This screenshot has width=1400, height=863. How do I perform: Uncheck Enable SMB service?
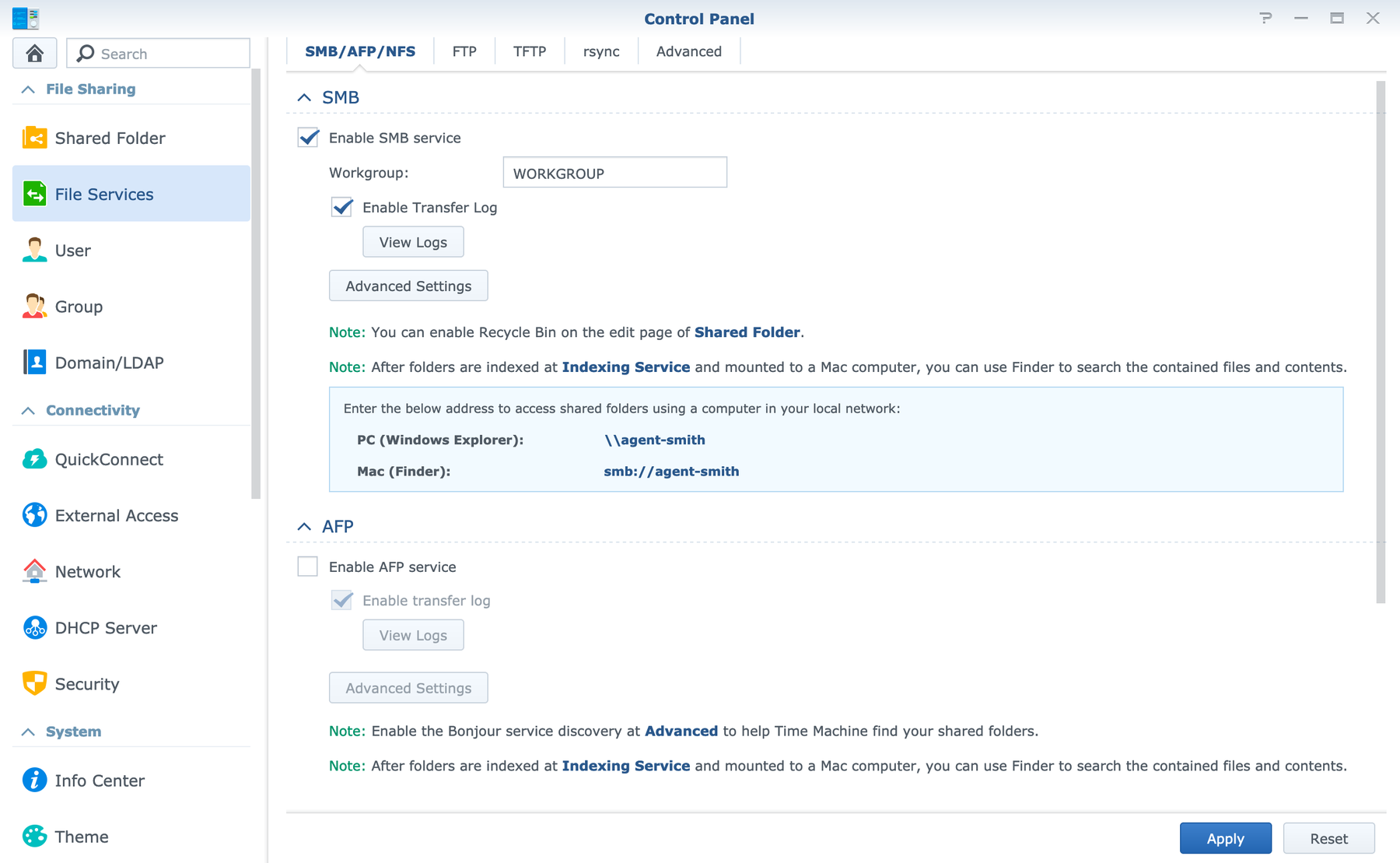(308, 138)
